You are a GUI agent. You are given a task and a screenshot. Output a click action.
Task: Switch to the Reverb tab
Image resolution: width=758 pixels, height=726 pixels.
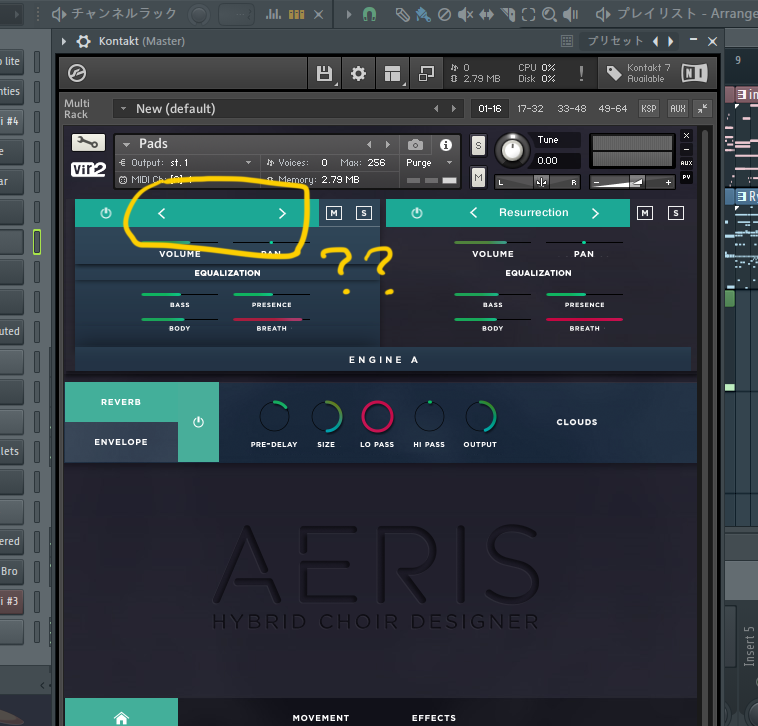pyautogui.click(x=121, y=402)
